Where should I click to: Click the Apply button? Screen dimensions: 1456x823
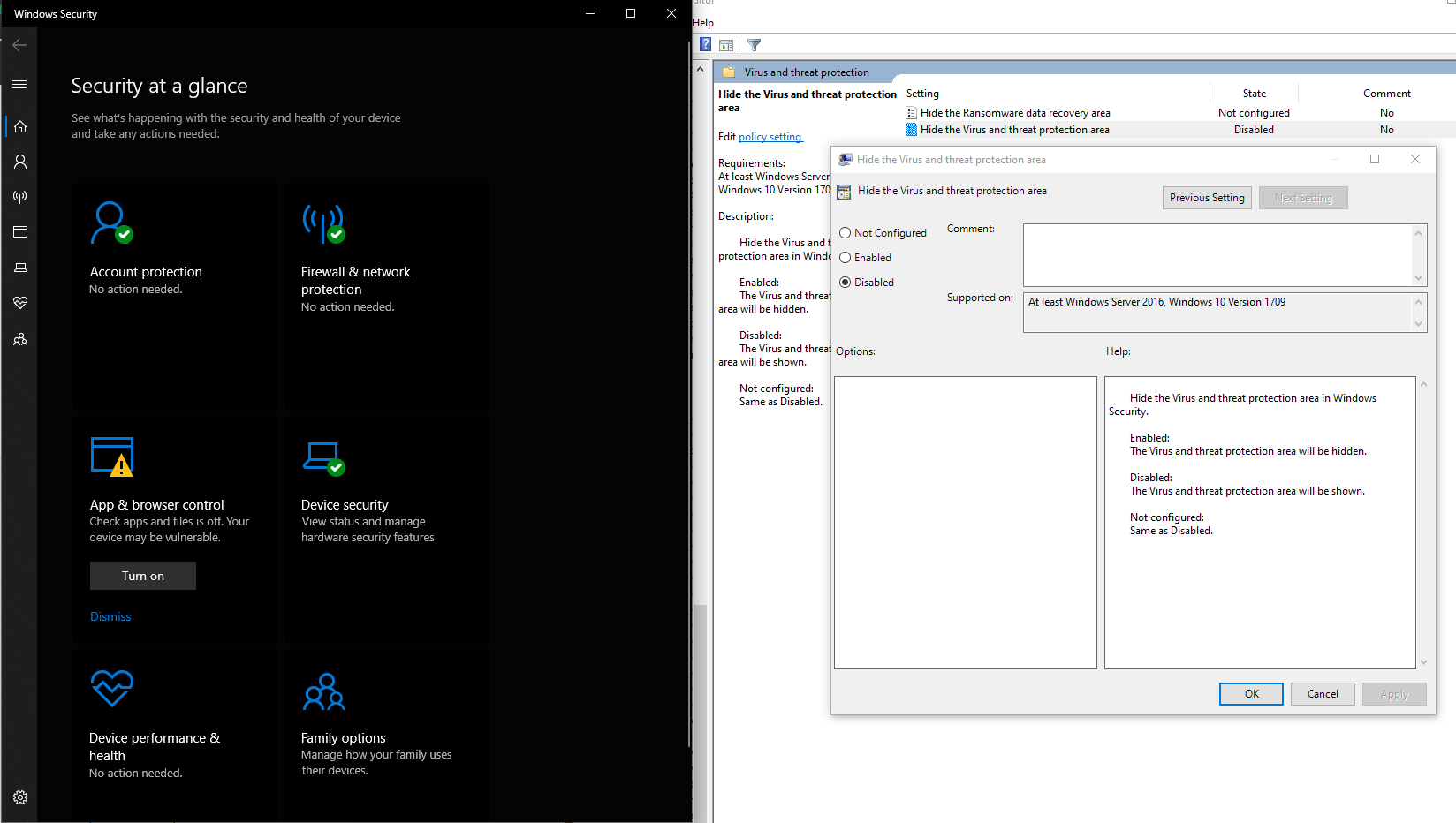tap(1394, 694)
